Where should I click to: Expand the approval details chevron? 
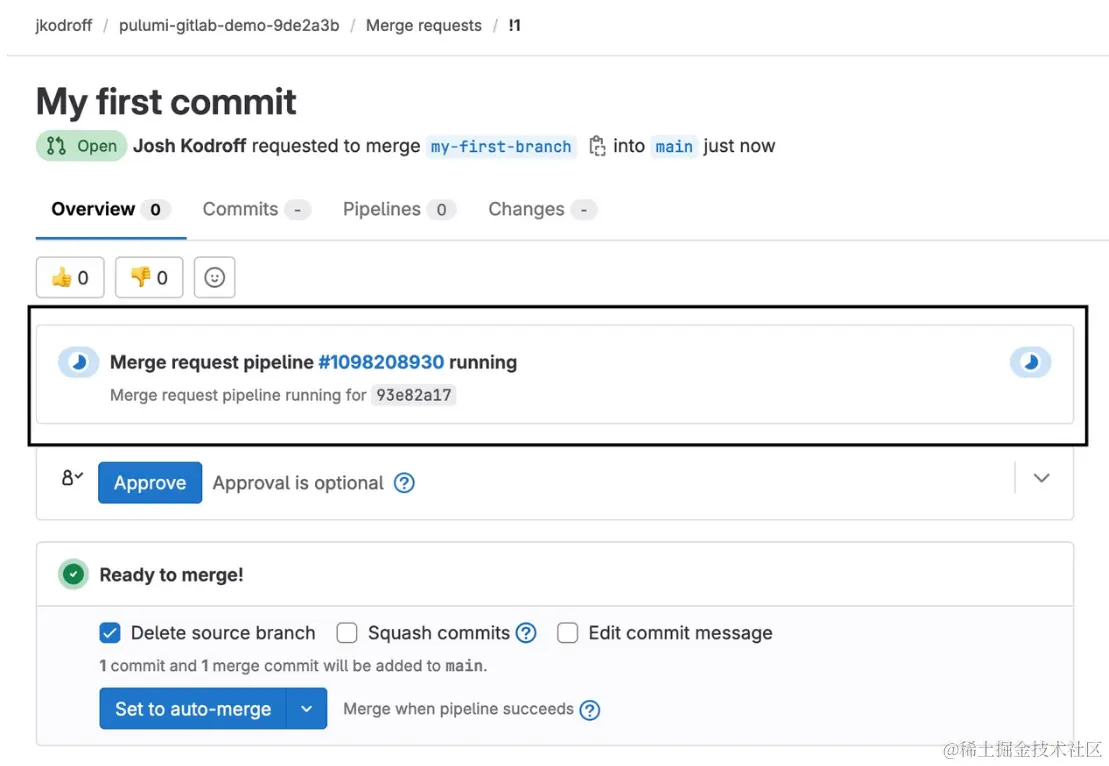[x=1041, y=478]
